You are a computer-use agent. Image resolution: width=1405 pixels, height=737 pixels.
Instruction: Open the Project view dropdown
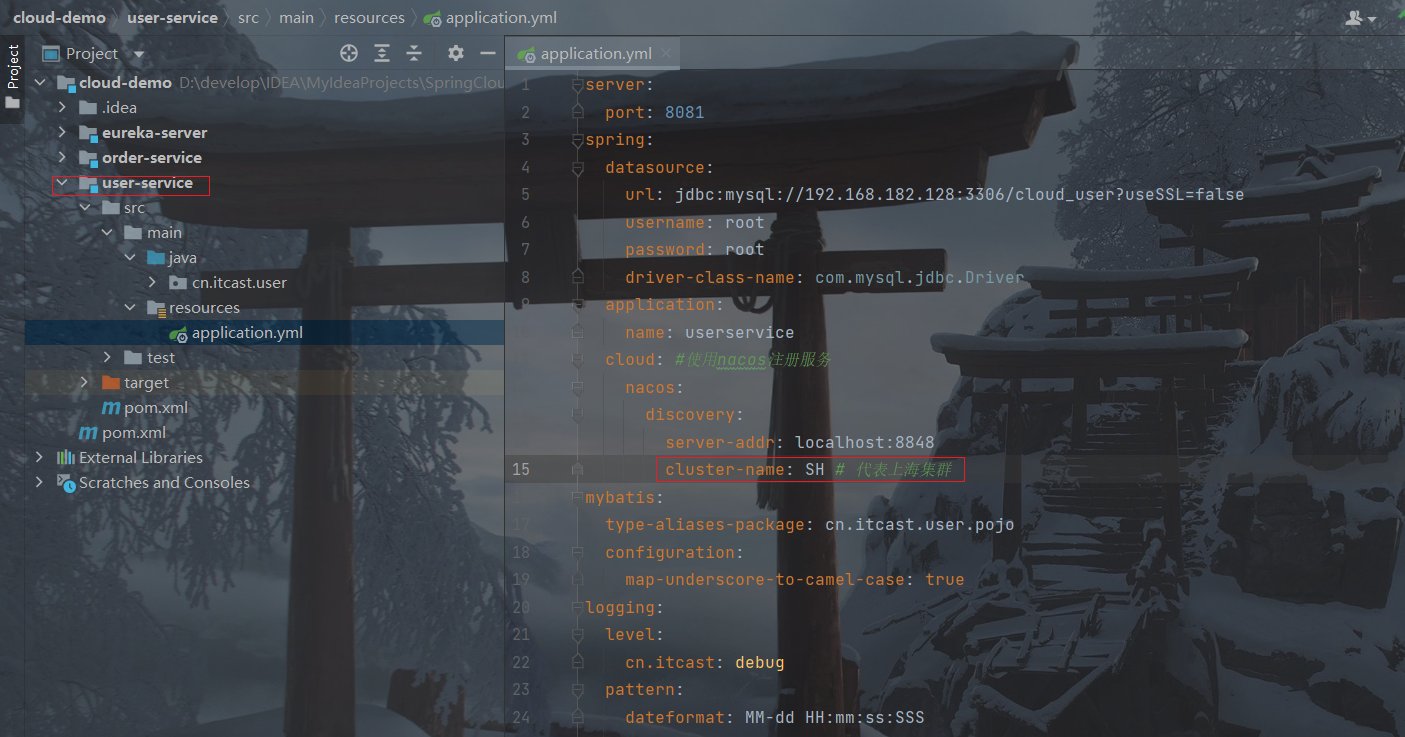(139, 54)
